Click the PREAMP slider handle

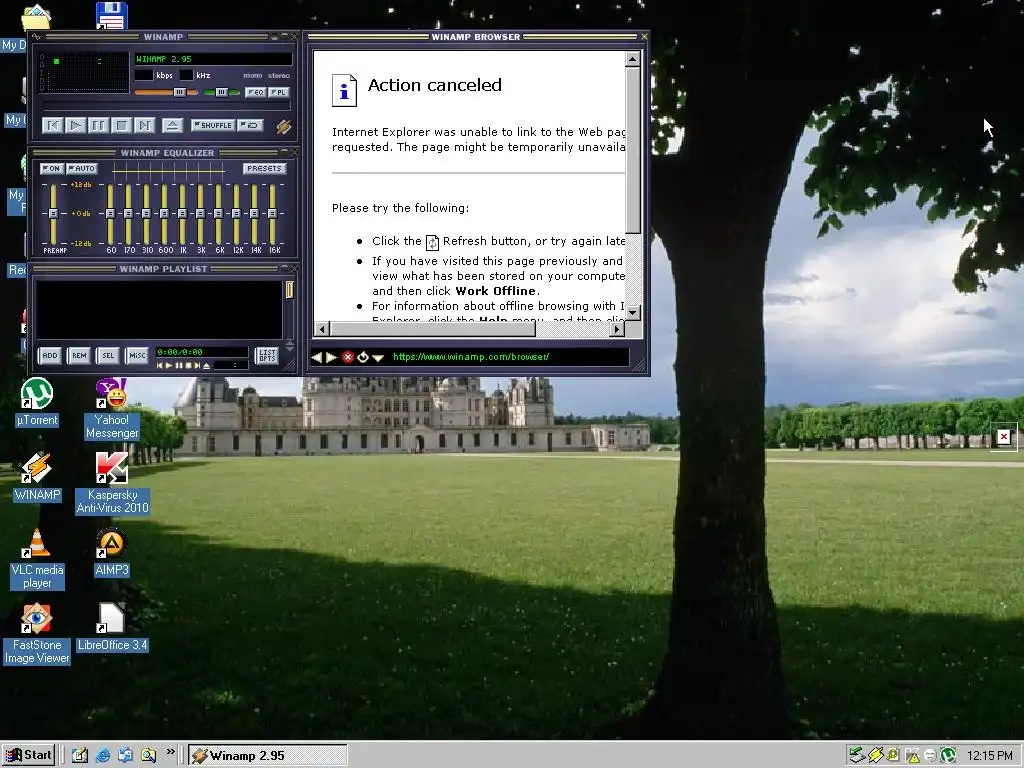(x=53, y=214)
